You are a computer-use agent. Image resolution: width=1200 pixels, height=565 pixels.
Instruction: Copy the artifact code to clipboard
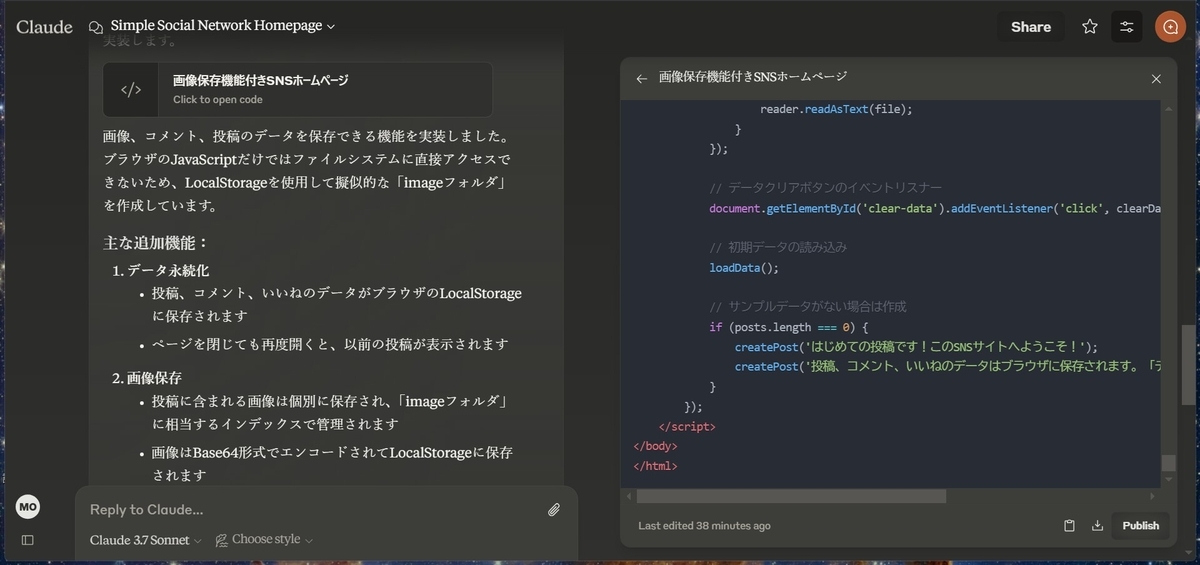[1069, 525]
